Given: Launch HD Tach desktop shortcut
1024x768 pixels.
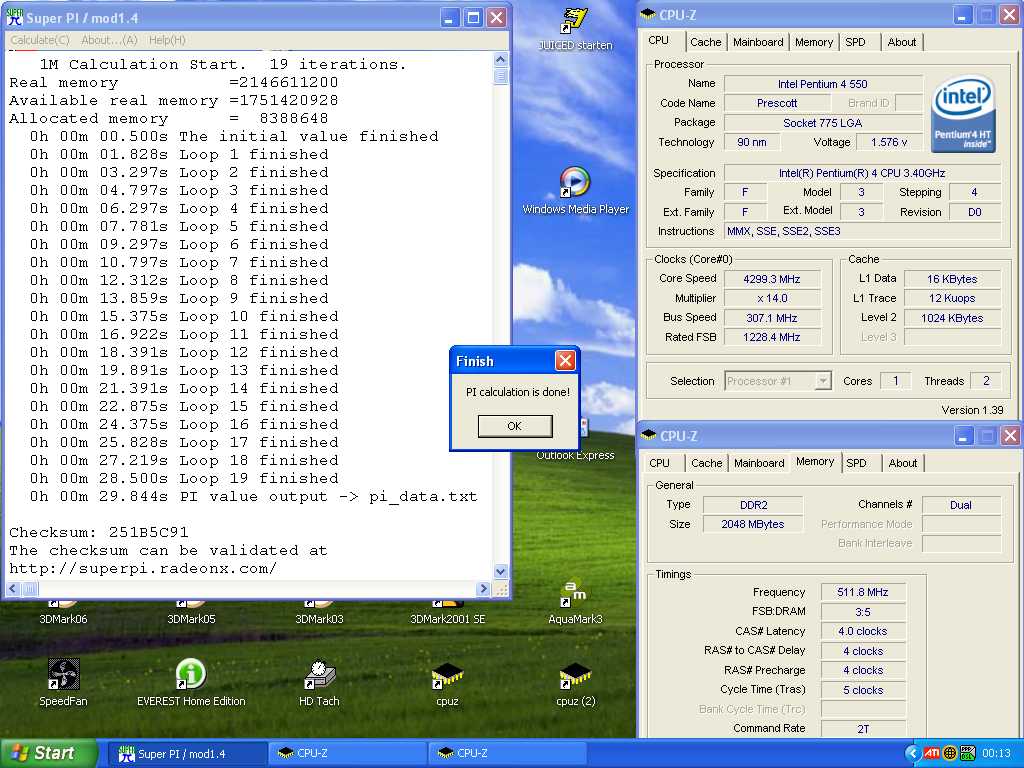Looking at the screenshot, I should point(319,682).
